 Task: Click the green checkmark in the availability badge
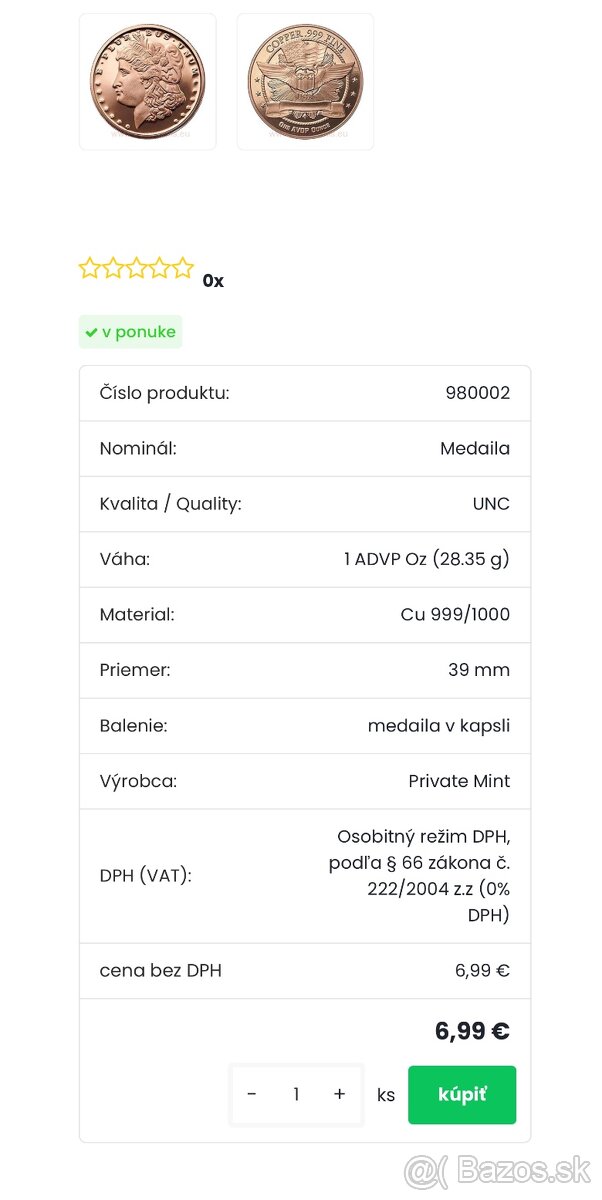(x=91, y=332)
